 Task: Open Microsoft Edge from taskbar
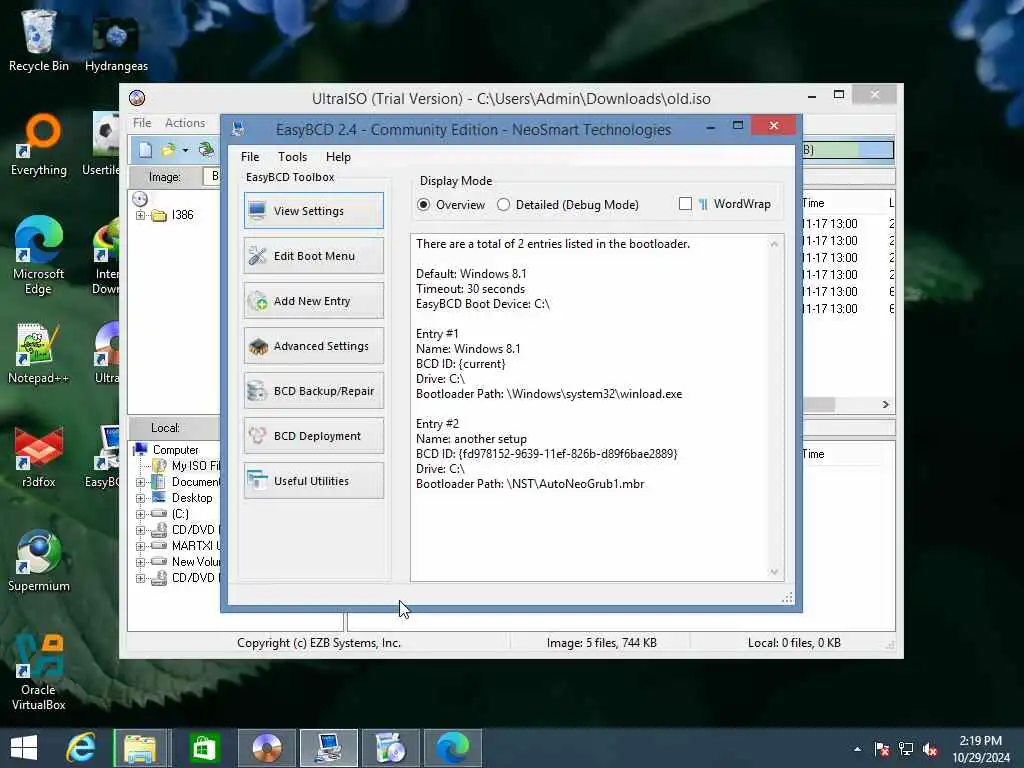point(453,748)
